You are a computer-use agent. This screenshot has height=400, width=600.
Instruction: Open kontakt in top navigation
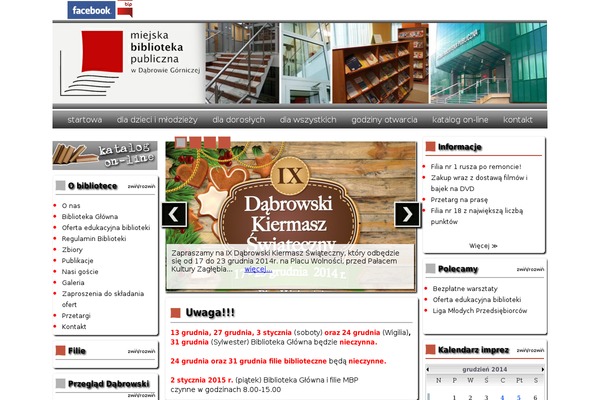pos(518,120)
